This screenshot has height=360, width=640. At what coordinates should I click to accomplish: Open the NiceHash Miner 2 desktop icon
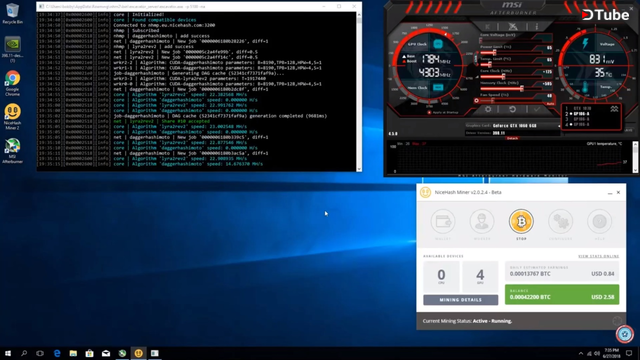click(12, 117)
